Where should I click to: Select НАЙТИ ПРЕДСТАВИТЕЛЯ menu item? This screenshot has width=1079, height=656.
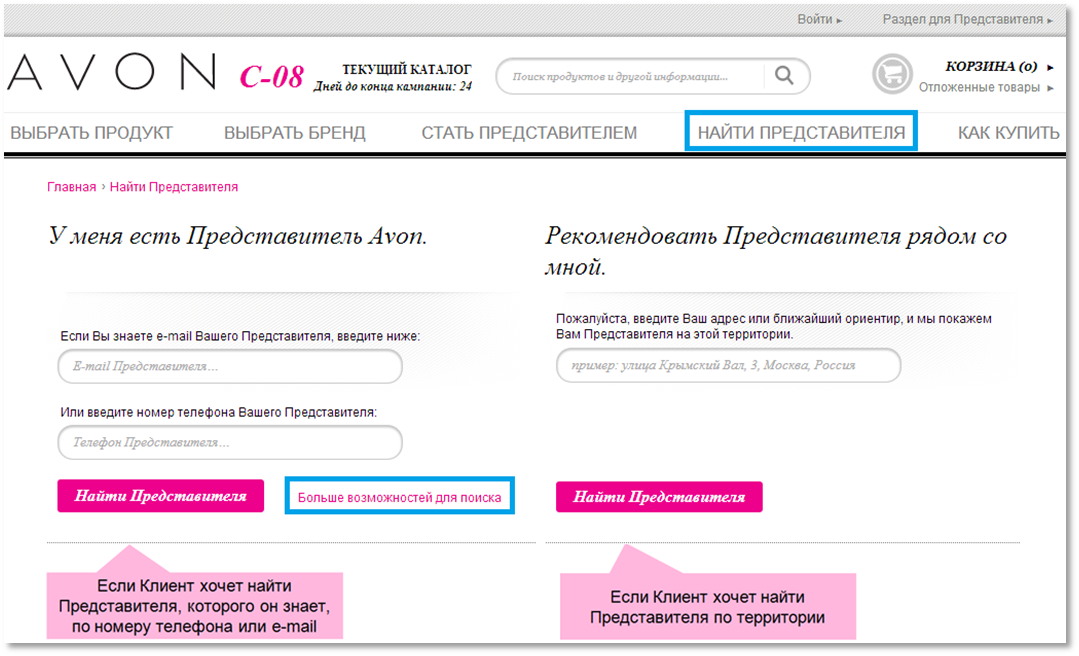(x=801, y=132)
